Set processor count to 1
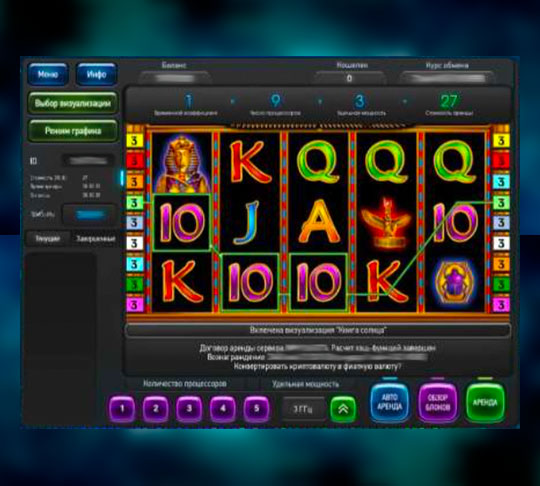540x486 pixels. point(122,409)
